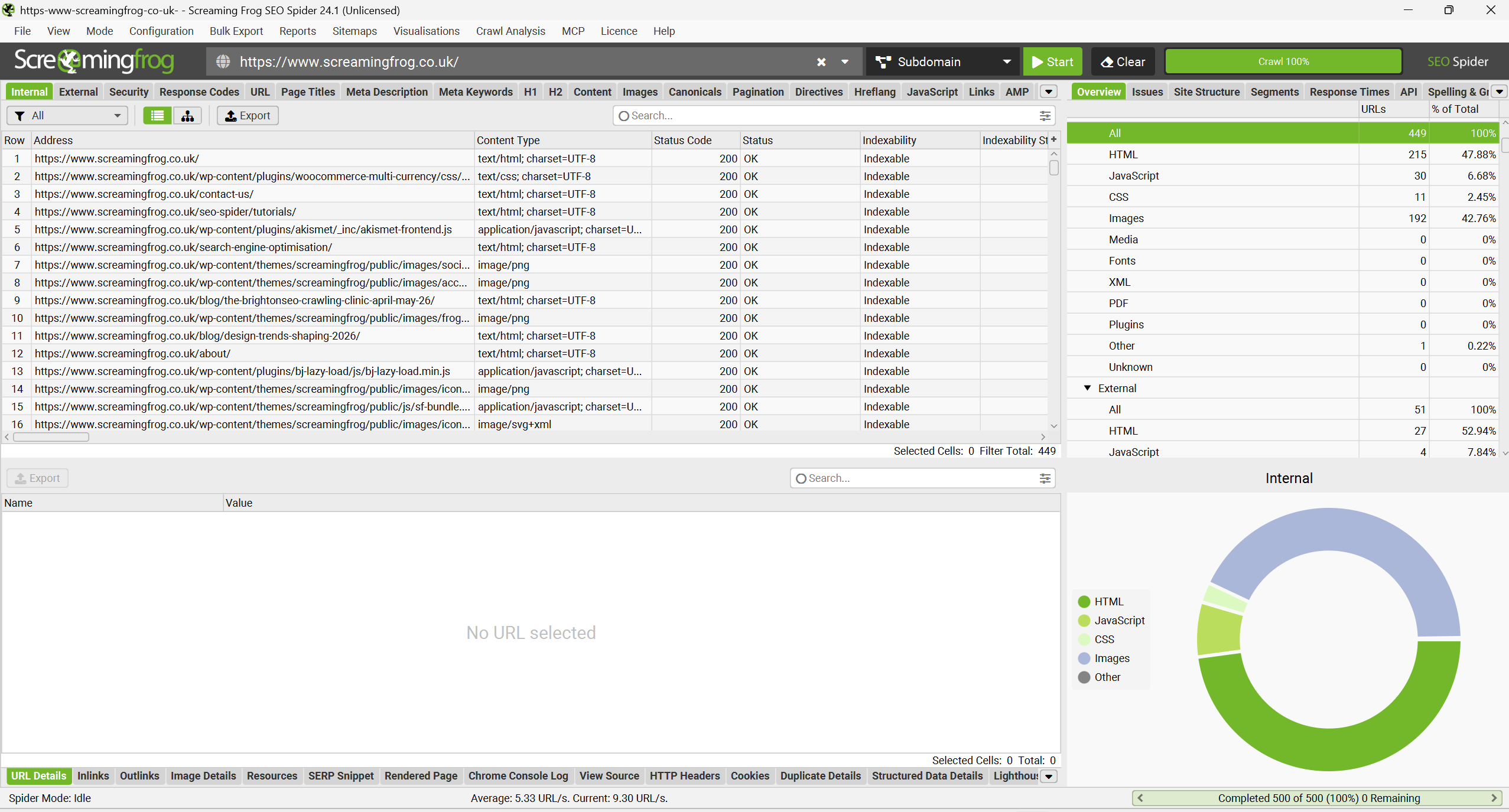1509x812 pixels.
Task: Open the File menu
Action: tap(22, 31)
